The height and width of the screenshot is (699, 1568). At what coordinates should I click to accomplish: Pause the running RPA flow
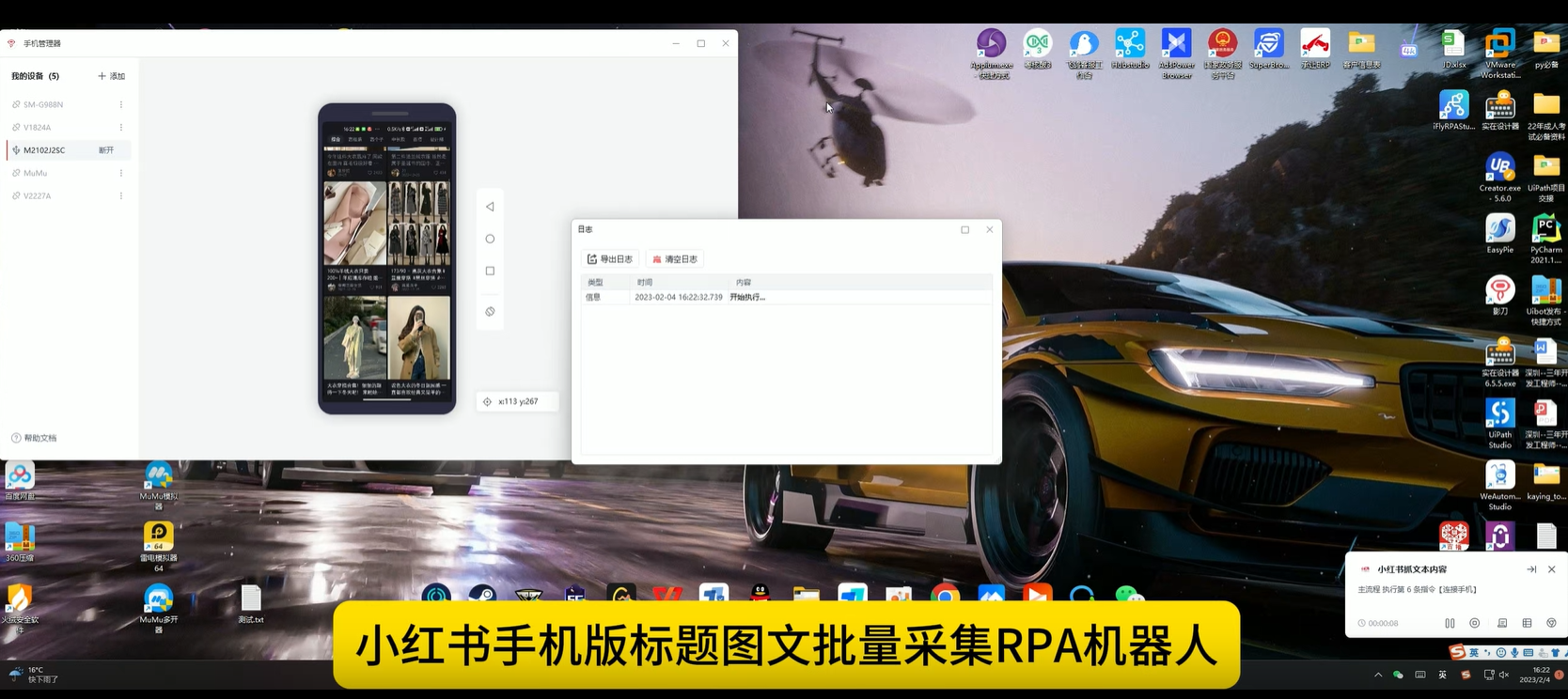point(1450,623)
